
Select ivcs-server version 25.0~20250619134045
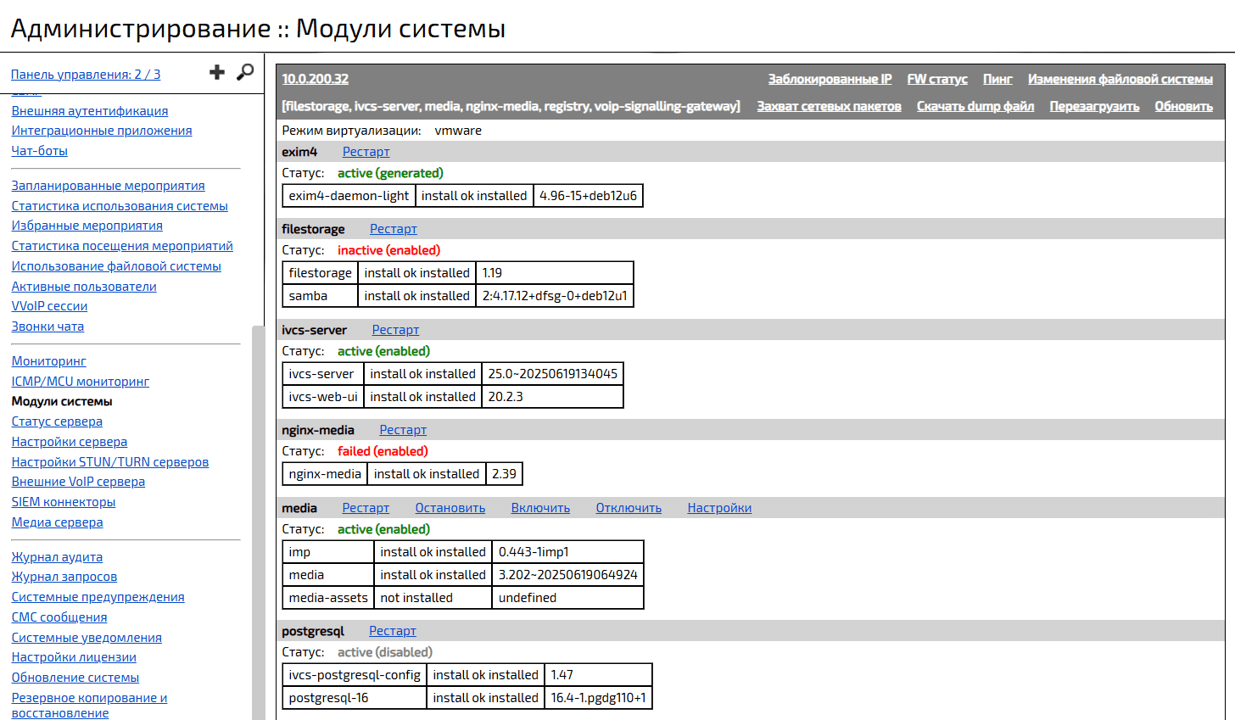click(552, 374)
